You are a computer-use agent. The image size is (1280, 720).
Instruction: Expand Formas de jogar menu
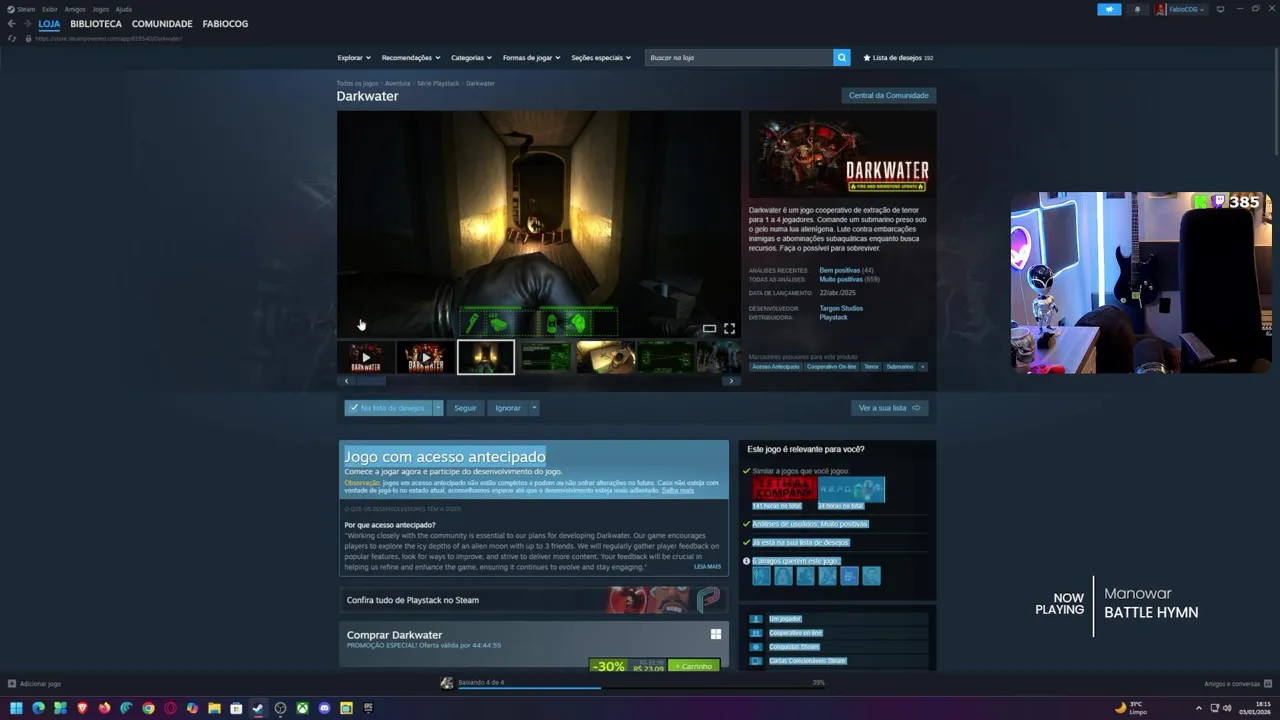click(531, 58)
